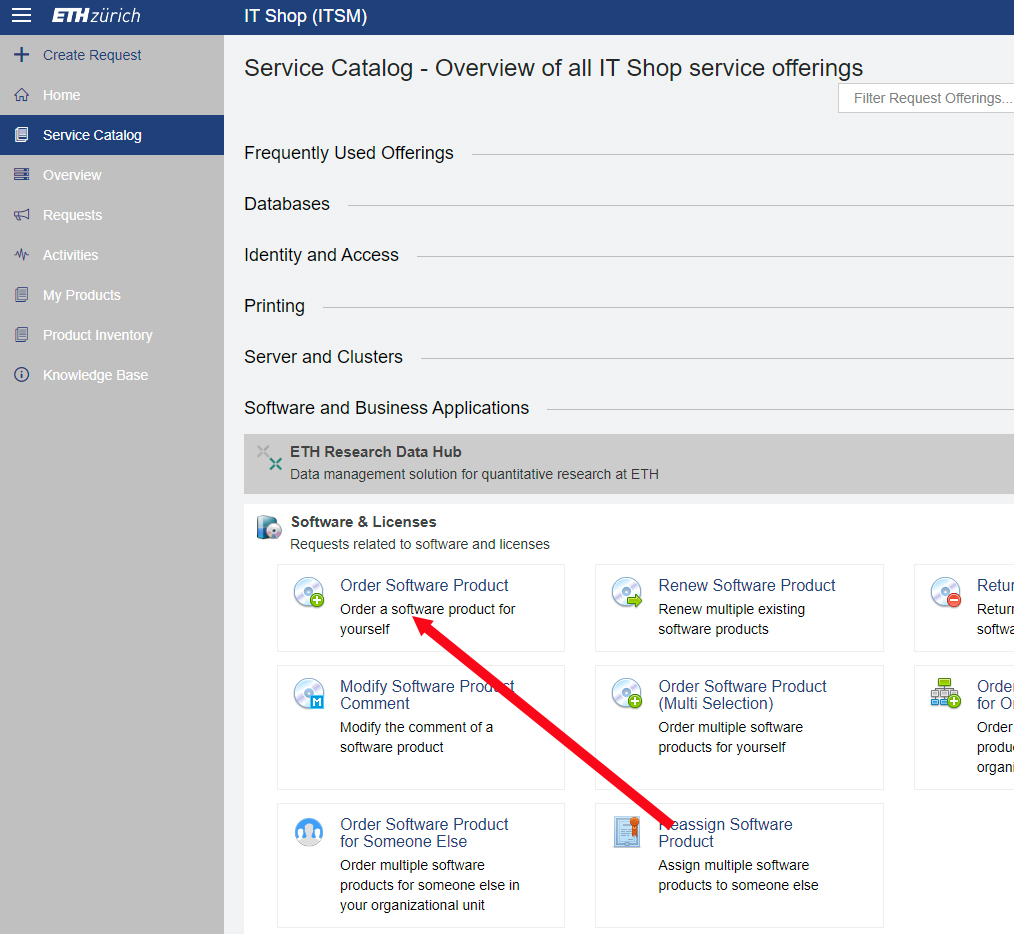1014x934 pixels.
Task: Expand the ETH Research Data Hub group
Action: coord(629,464)
